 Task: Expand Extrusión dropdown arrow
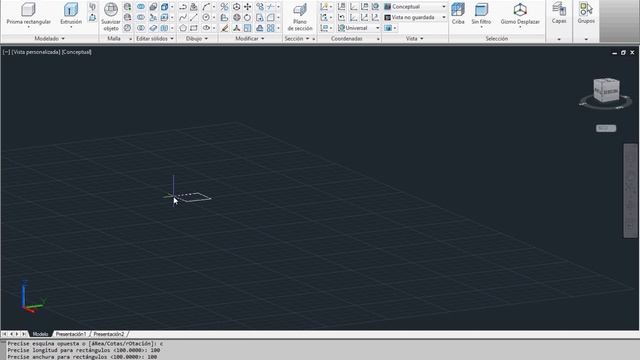coord(71,27)
